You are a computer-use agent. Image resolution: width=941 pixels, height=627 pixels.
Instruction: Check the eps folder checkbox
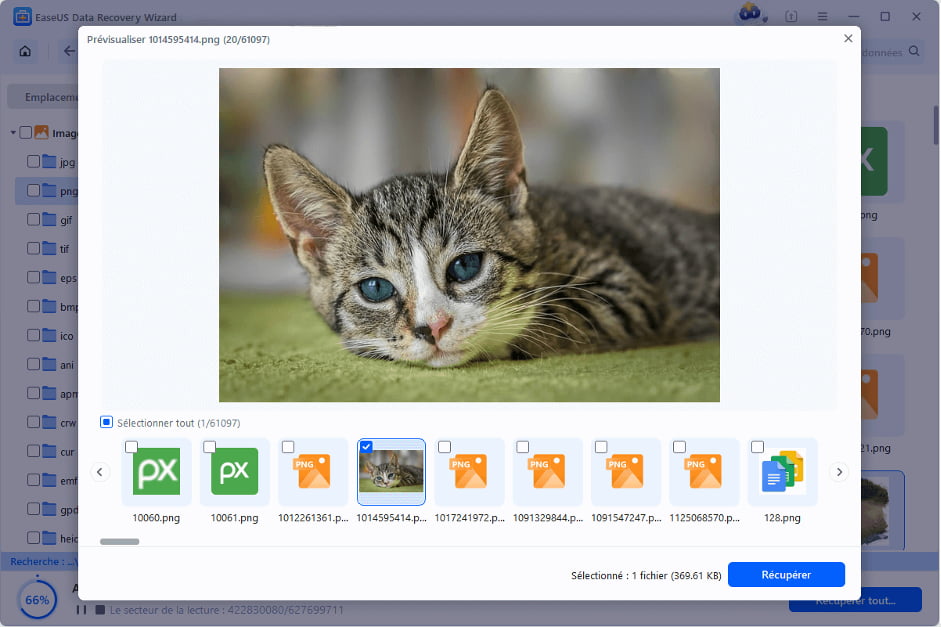point(34,277)
